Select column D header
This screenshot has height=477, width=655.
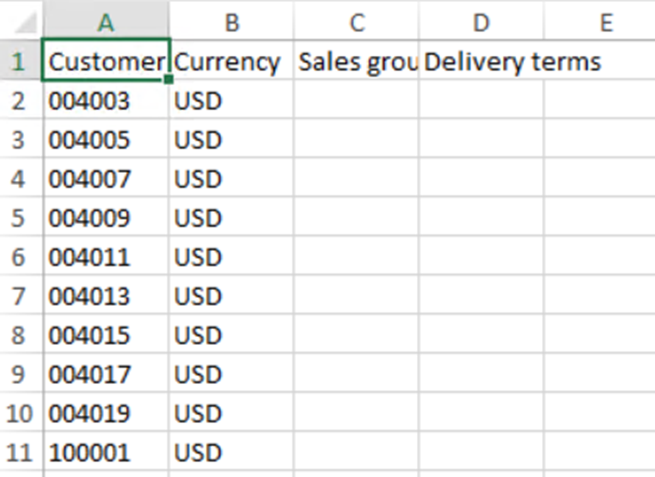click(x=481, y=22)
